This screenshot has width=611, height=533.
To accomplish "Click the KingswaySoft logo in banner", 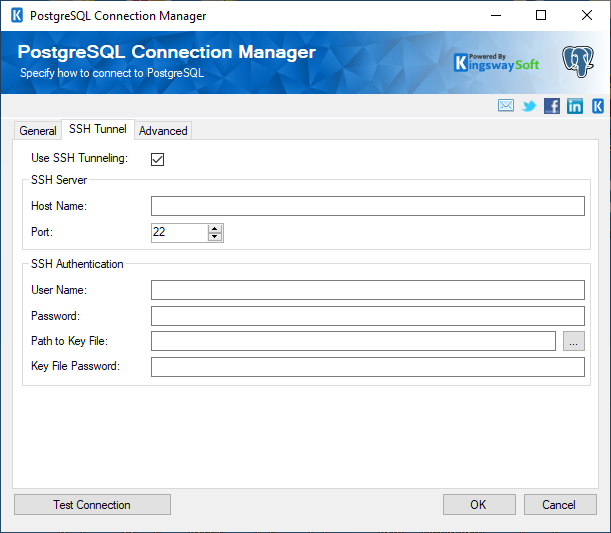I will click(x=497, y=63).
